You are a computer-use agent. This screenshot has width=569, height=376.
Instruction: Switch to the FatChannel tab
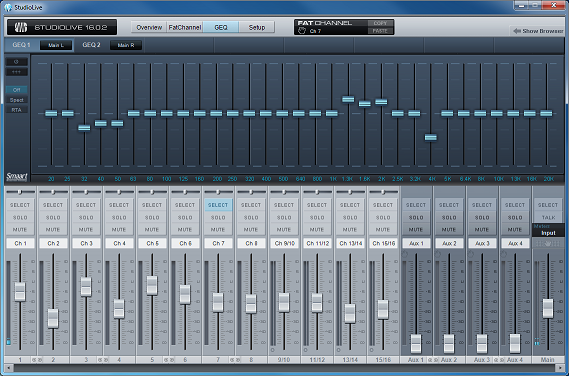pos(185,27)
